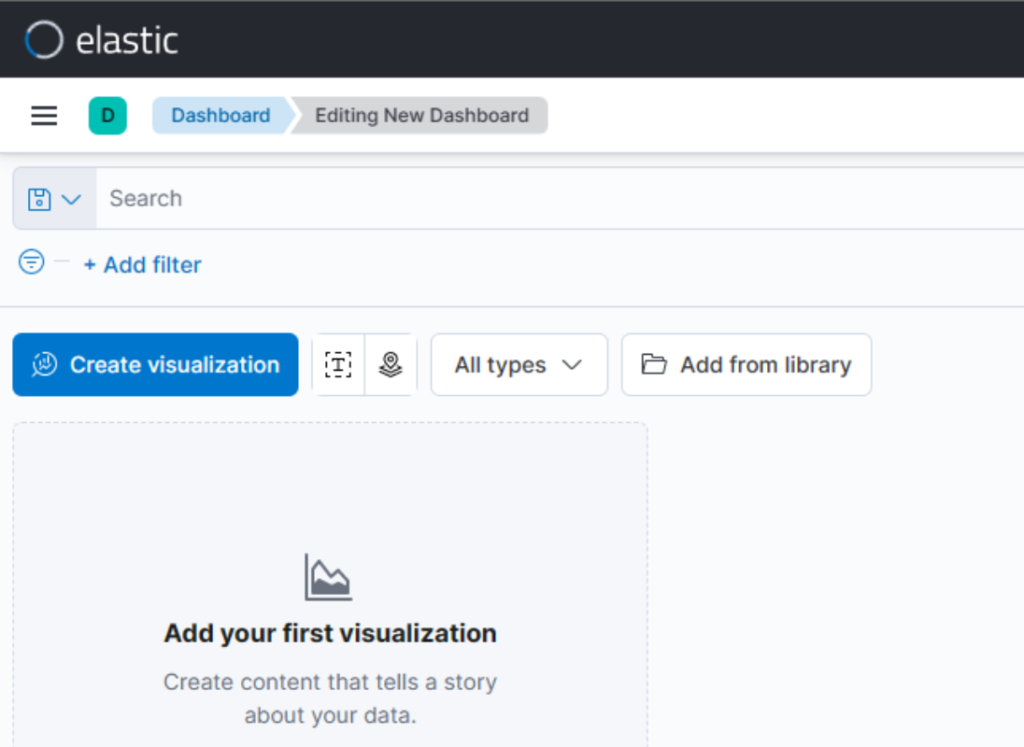This screenshot has width=1024, height=747.
Task: Click the Add from library button
Action: point(746,365)
